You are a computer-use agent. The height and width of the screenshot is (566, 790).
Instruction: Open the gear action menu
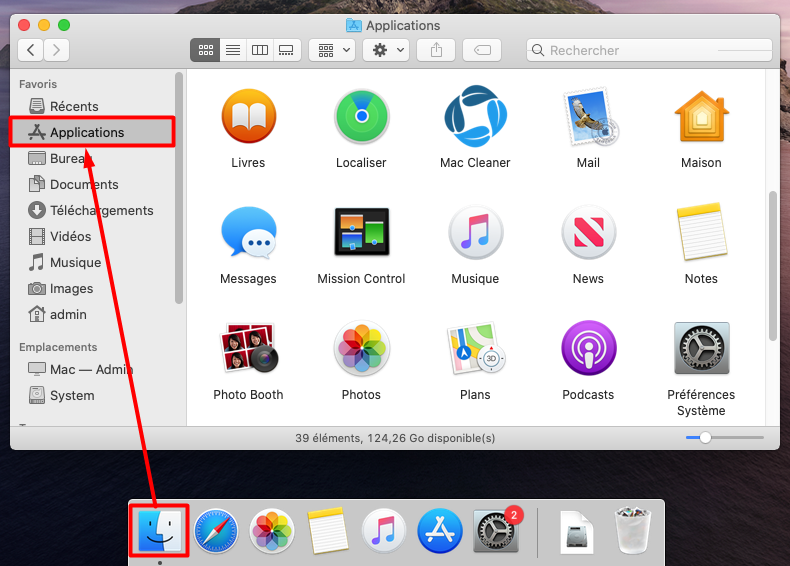tap(386, 50)
